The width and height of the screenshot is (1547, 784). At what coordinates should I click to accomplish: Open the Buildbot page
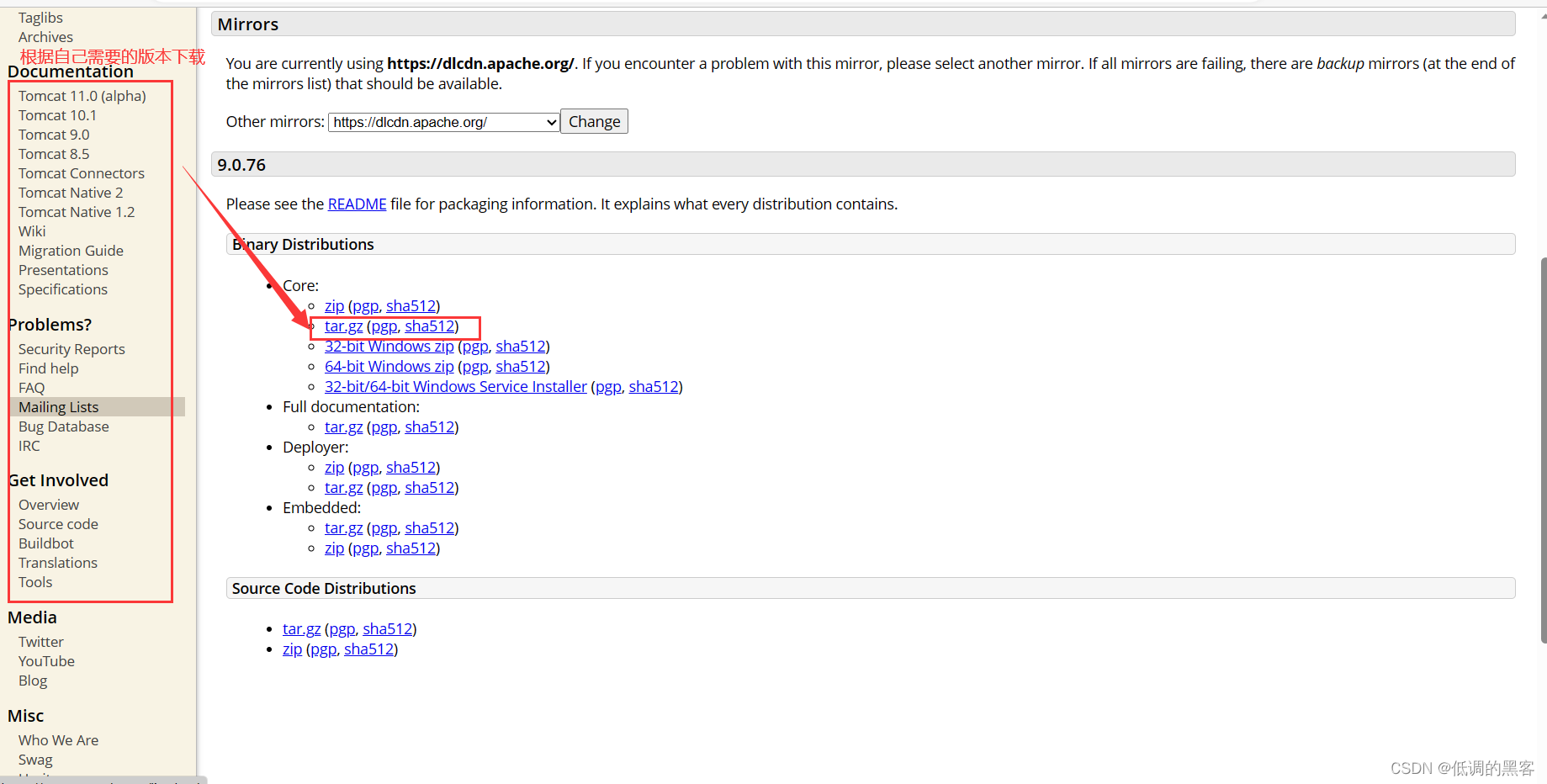pos(46,543)
